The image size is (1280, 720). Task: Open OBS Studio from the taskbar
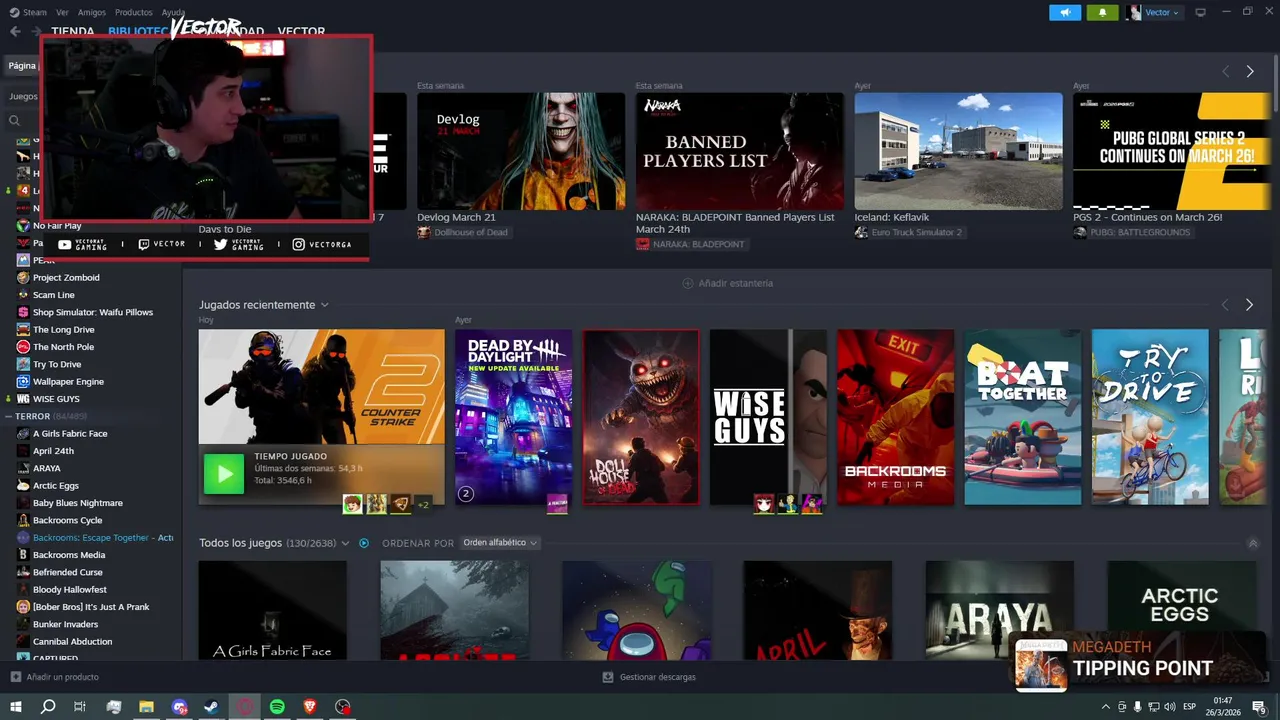click(x=343, y=707)
